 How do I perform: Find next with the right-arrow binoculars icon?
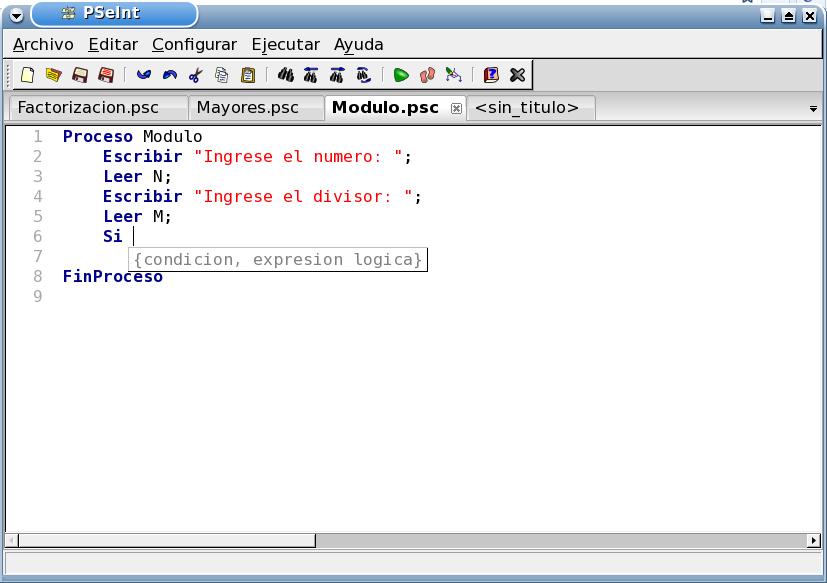point(337,75)
